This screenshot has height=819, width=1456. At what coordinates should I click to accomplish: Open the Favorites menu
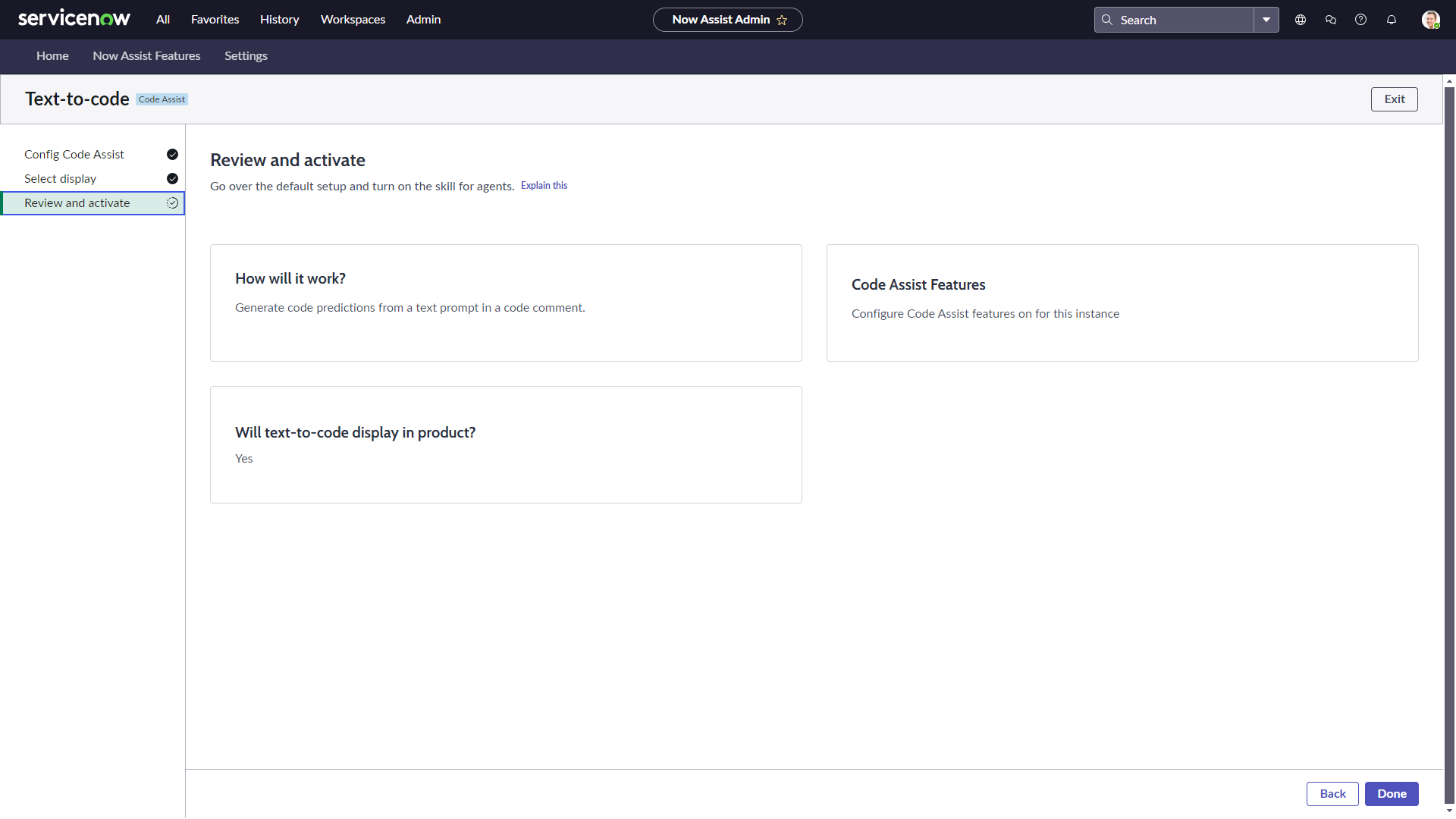coord(215,20)
